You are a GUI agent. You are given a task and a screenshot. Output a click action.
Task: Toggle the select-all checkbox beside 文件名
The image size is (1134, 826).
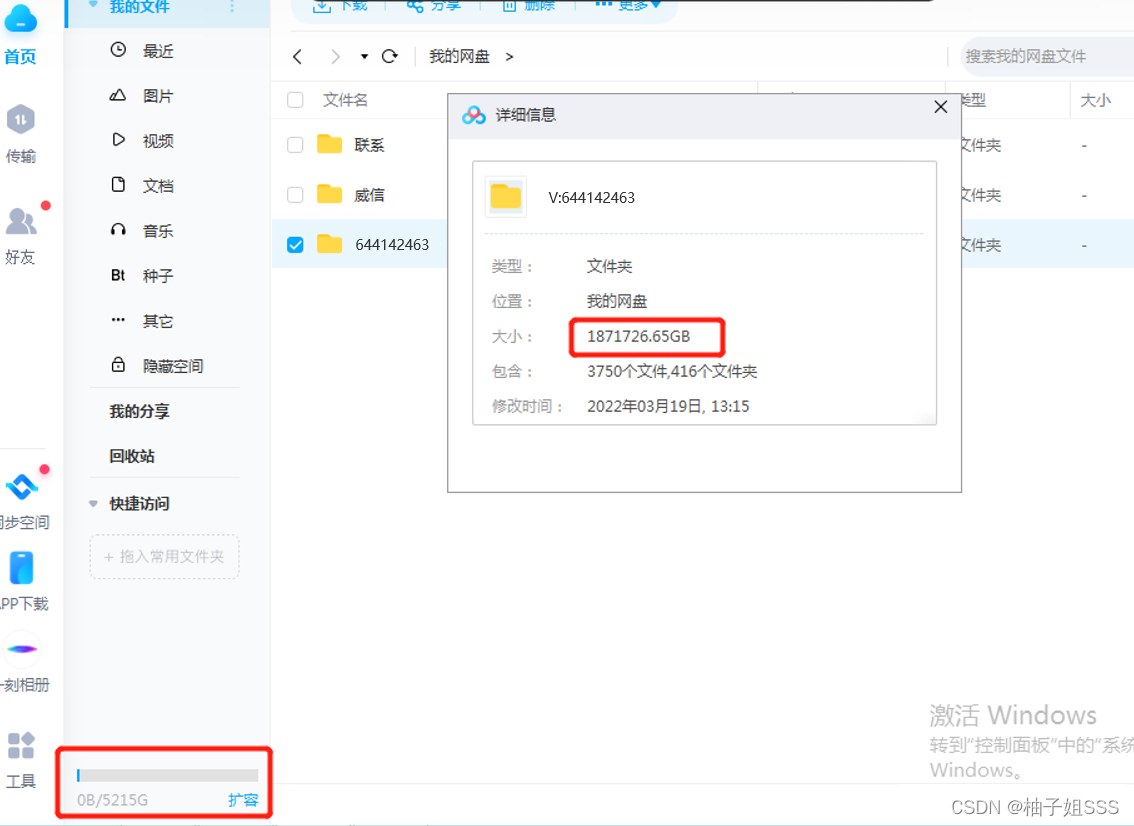pos(295,100)
